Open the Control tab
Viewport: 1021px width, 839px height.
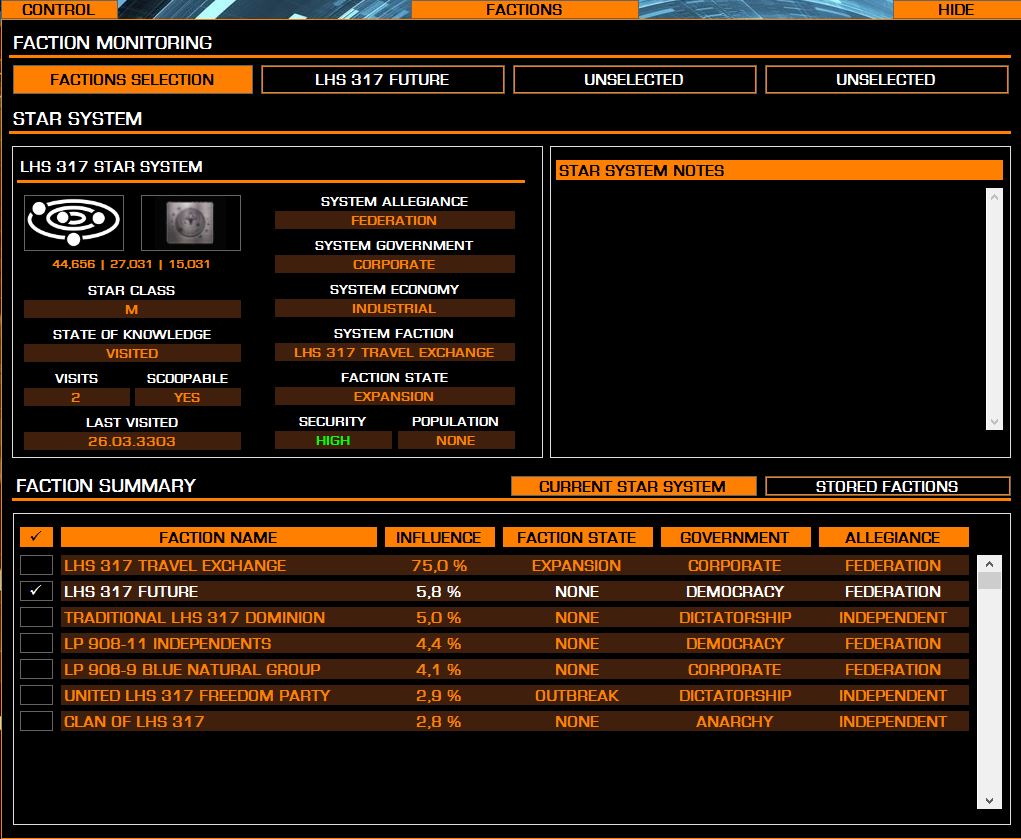pos(59,9)
